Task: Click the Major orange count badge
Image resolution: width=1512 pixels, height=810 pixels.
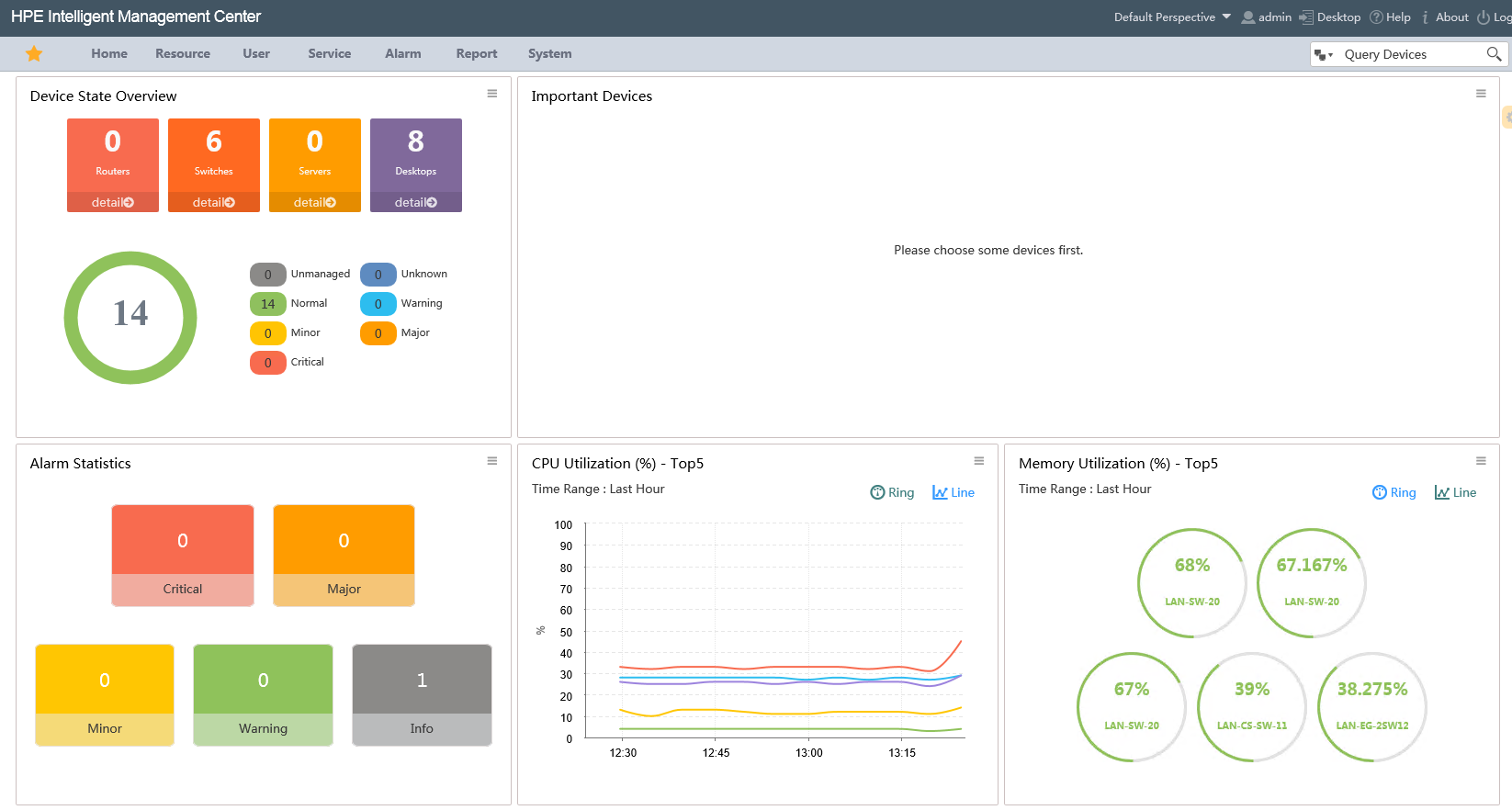Action: (x=378, y=333)
